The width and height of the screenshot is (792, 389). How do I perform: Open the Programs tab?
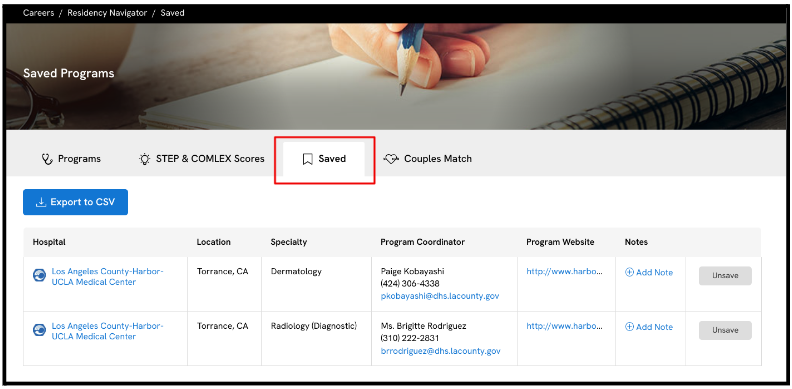pos(71,159)
